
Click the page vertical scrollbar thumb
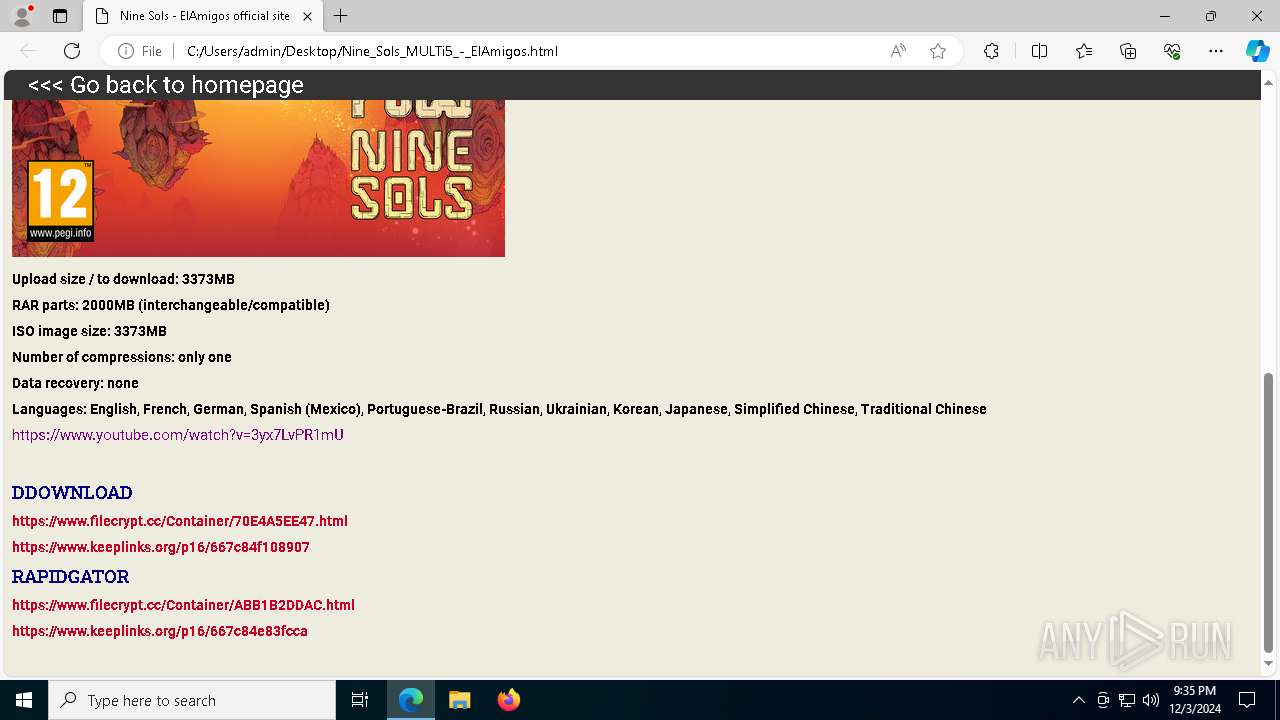pyautogui.click(x=1269, y=512)
